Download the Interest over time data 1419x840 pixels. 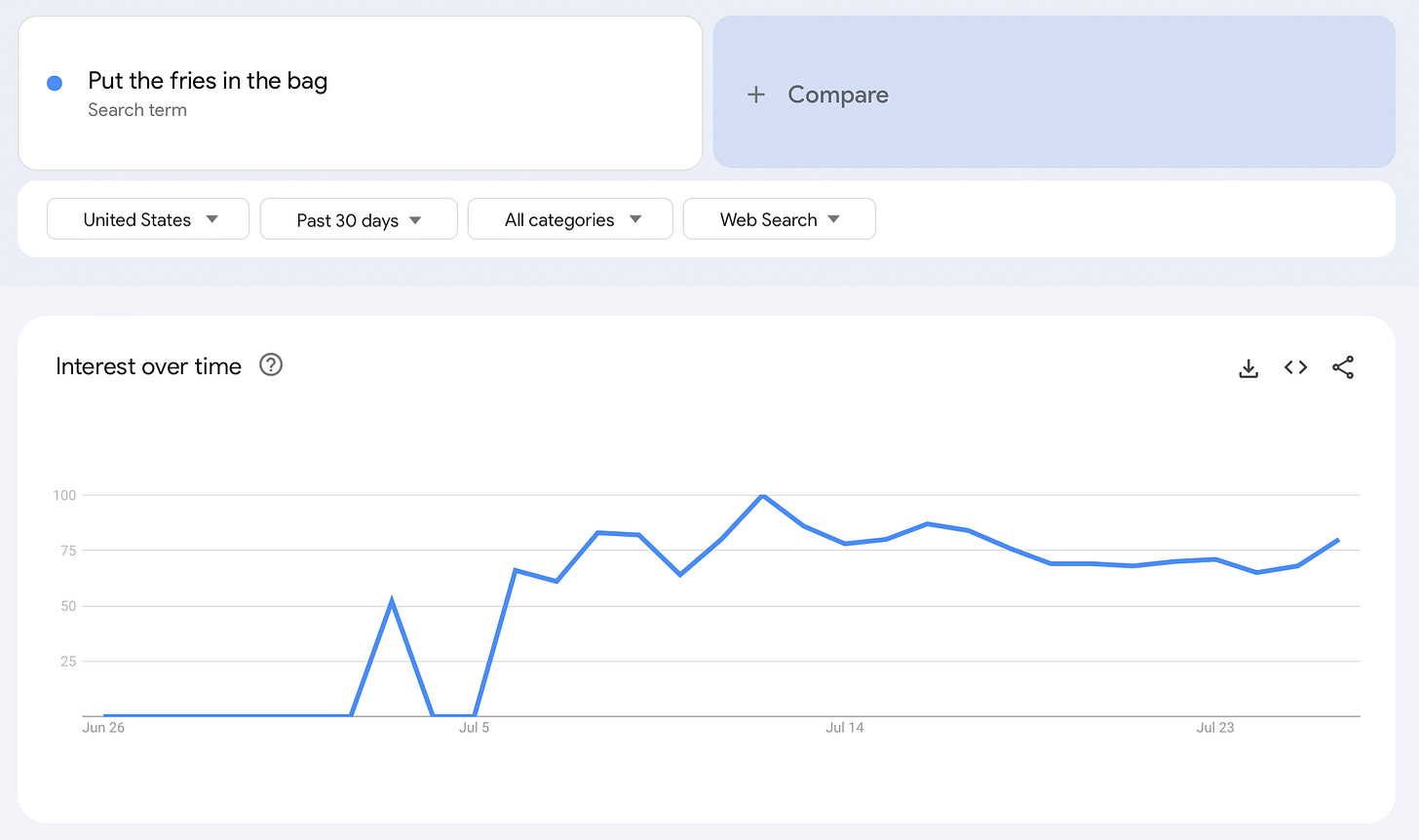[x=1248, y=367]
